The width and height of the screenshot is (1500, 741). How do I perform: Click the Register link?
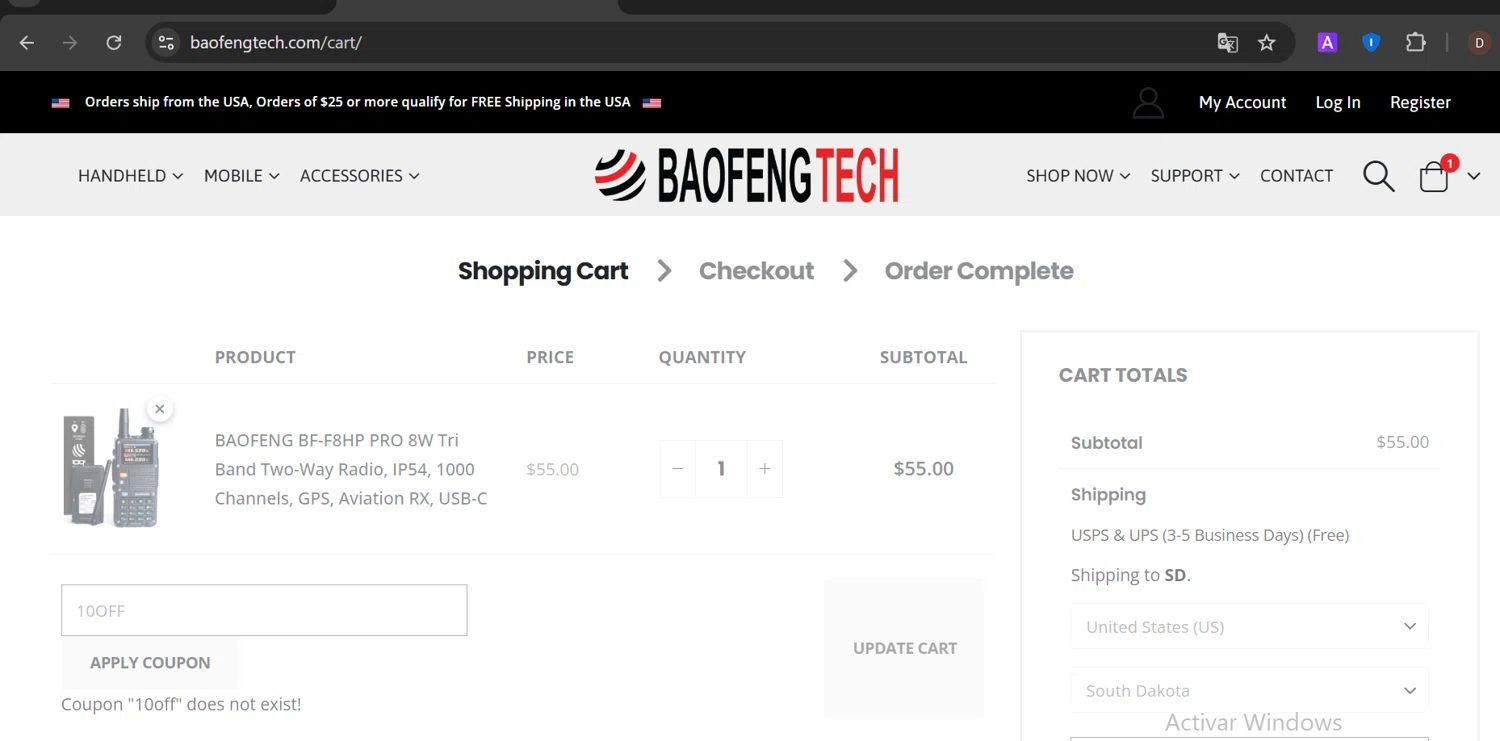tap(1420, 102)
